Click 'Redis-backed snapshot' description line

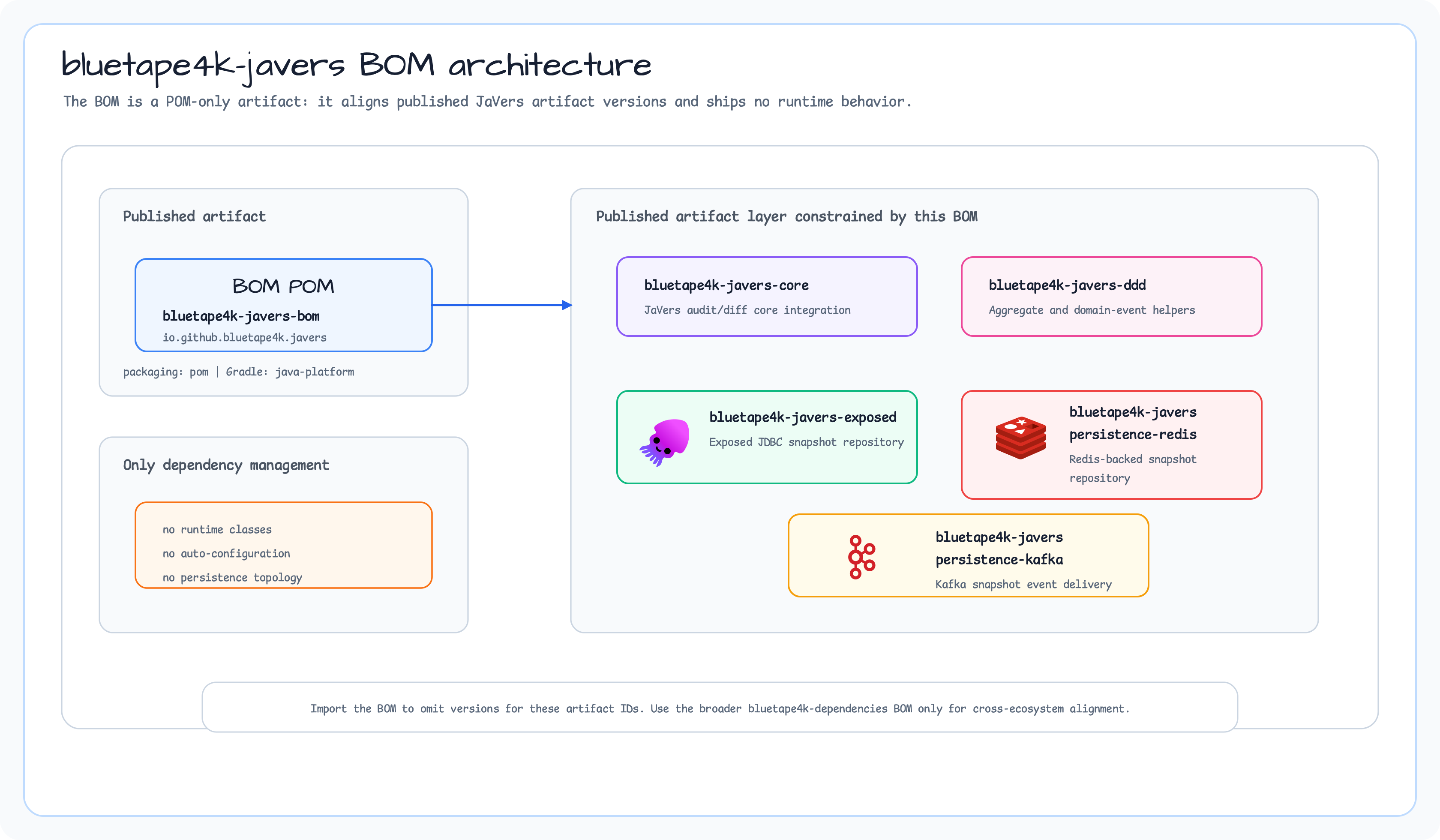click(1133, 459)
